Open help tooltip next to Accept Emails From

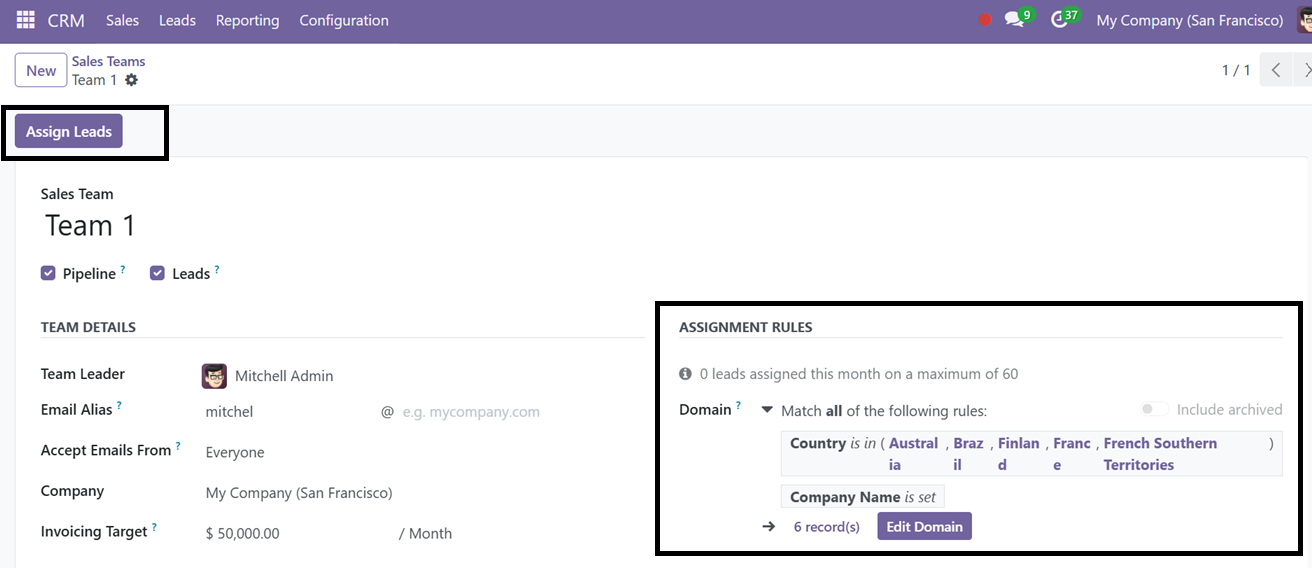[x=178, y=446]
